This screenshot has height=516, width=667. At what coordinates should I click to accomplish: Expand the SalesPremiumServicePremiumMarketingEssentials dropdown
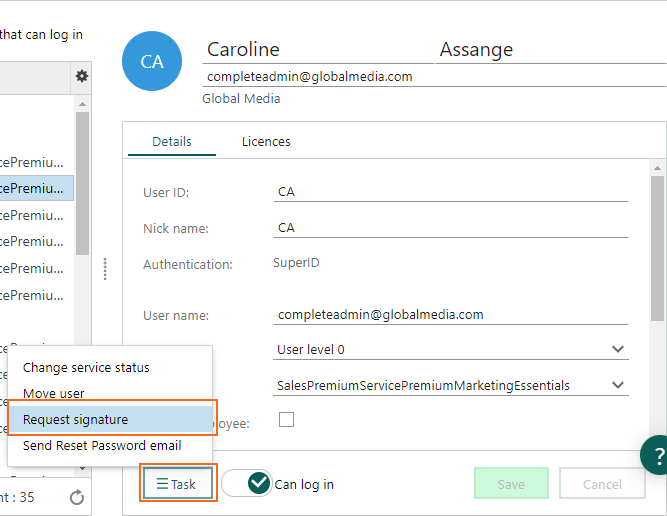click(x=450, y=385)
